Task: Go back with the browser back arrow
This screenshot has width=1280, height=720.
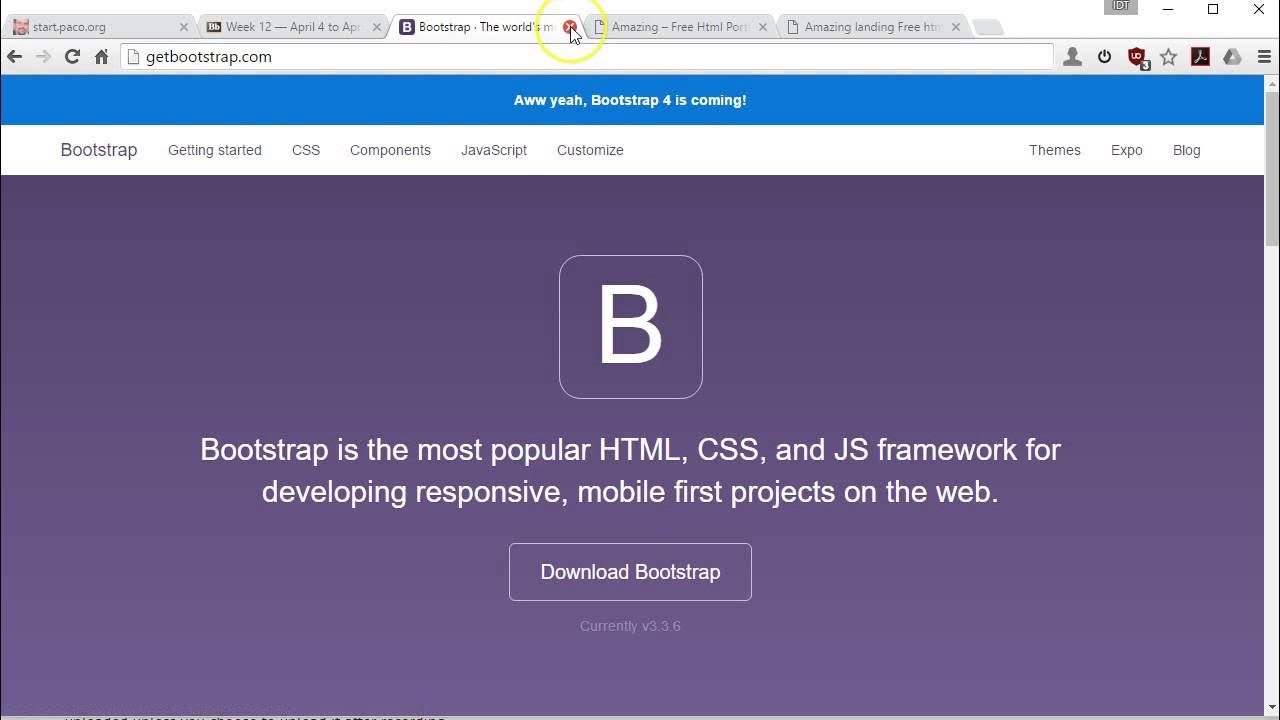Action: (14, 57)
